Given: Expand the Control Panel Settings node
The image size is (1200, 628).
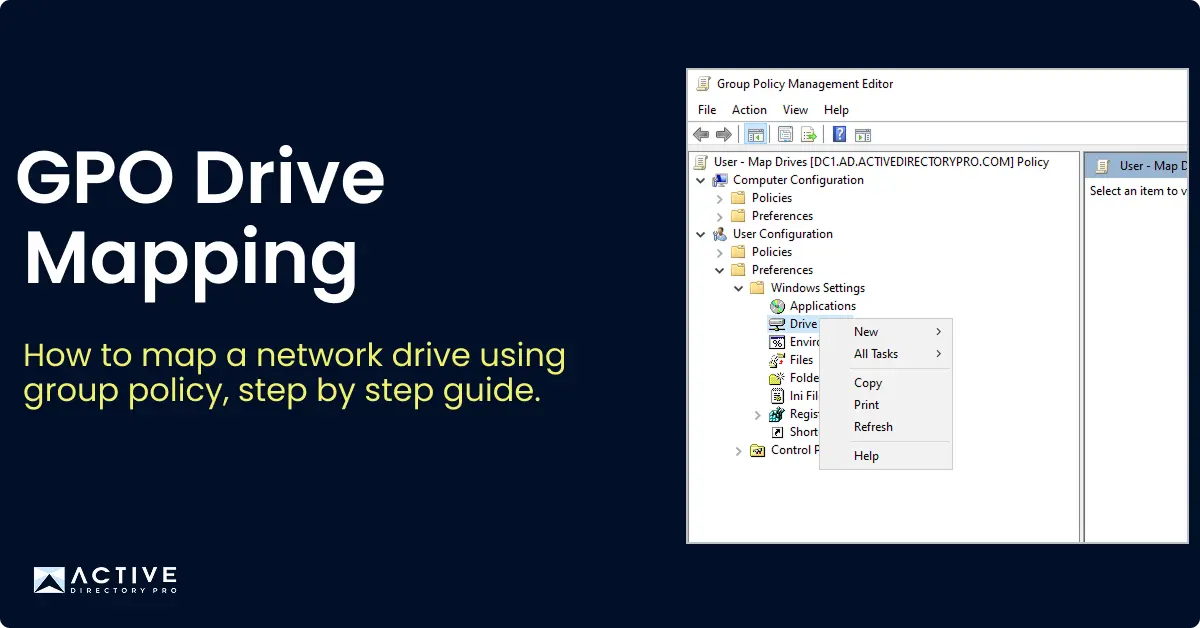Looking at the screenshot, I should tap(739, 451).
